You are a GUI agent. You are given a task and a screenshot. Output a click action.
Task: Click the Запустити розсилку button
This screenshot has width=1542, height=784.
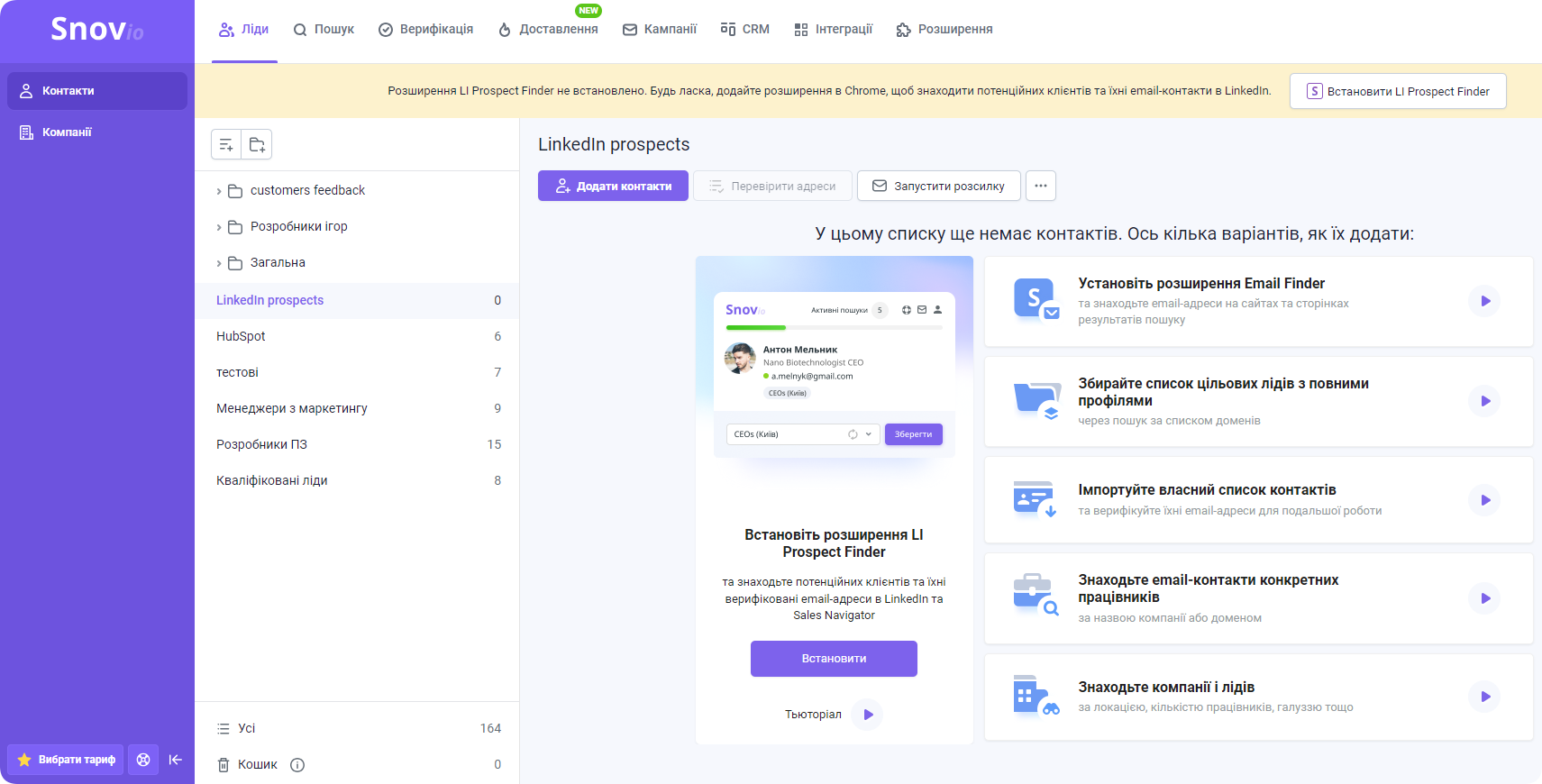tap(938, 186)
